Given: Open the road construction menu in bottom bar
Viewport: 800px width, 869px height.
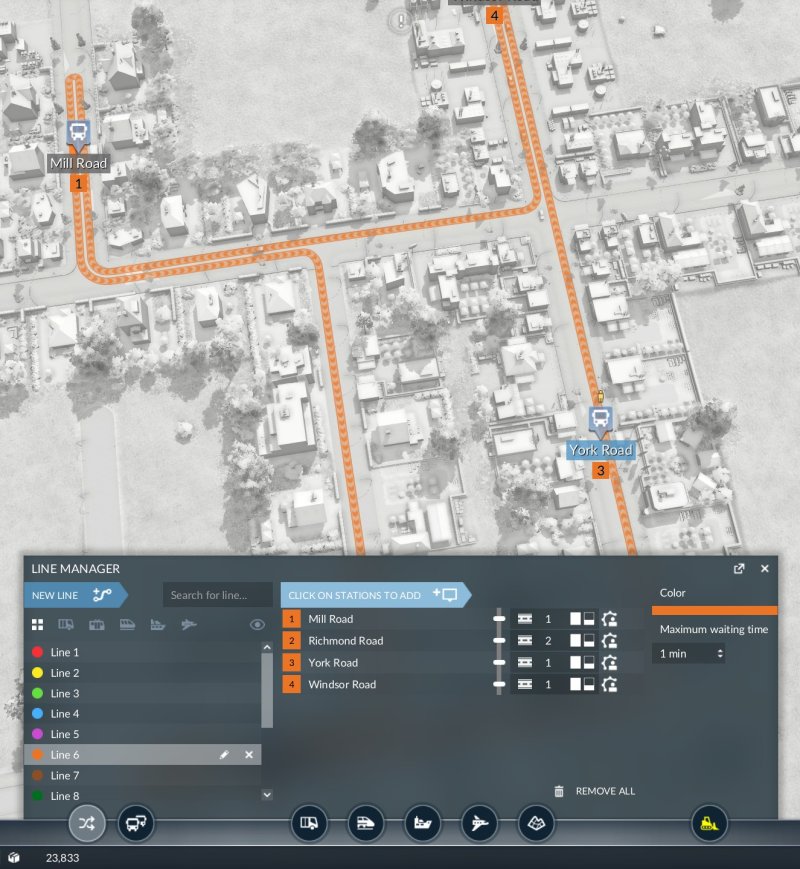Looking at the screenshot, I should (x=309, y=824).
